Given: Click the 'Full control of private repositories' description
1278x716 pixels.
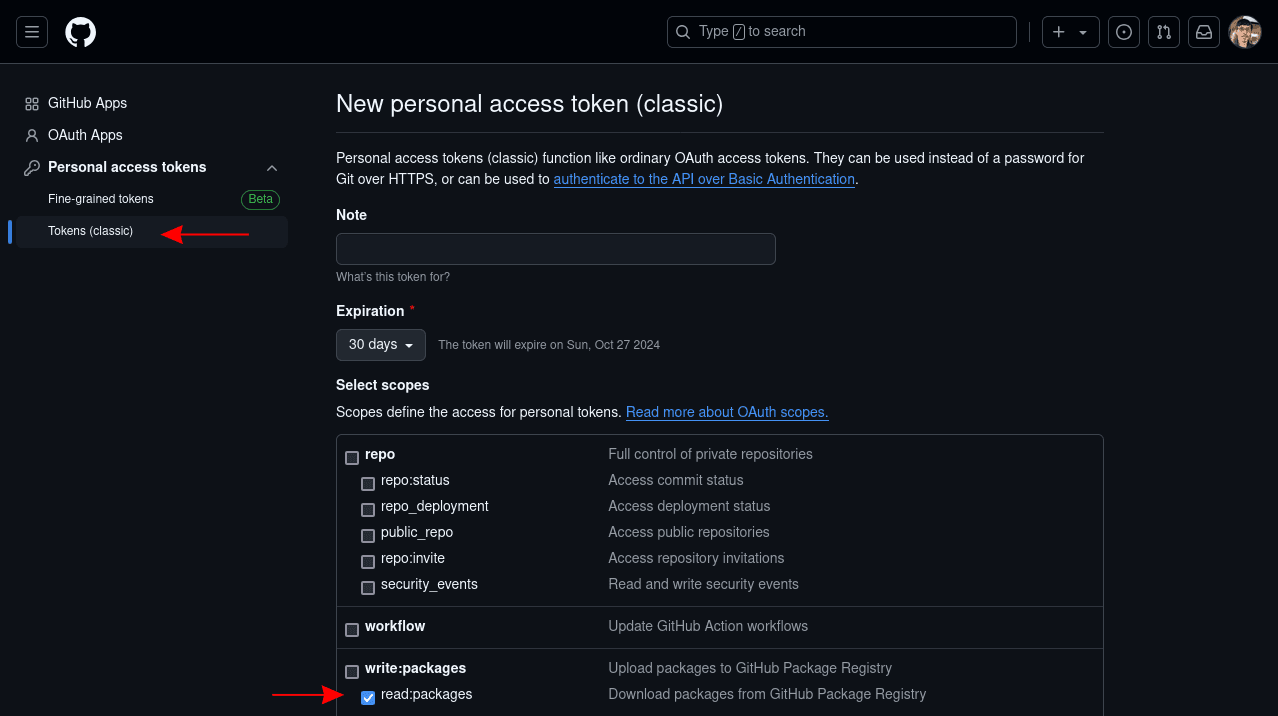Looking at the screenshot, I should click(711, 454).
